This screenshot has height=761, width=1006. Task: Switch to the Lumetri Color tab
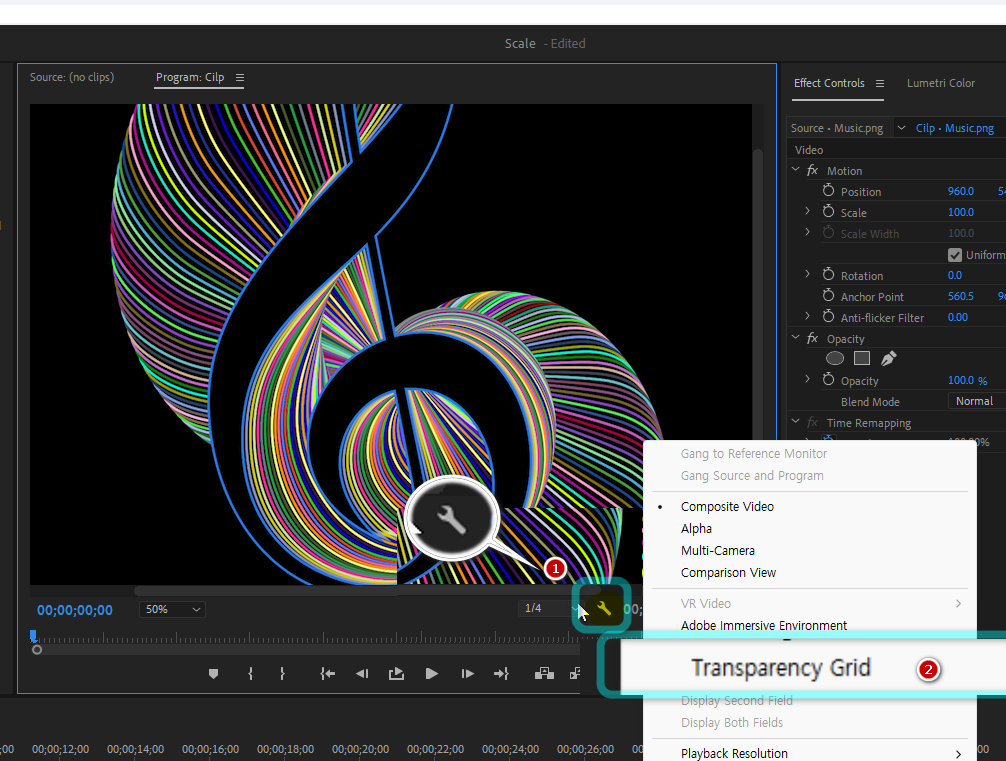(x=940, y=83)
